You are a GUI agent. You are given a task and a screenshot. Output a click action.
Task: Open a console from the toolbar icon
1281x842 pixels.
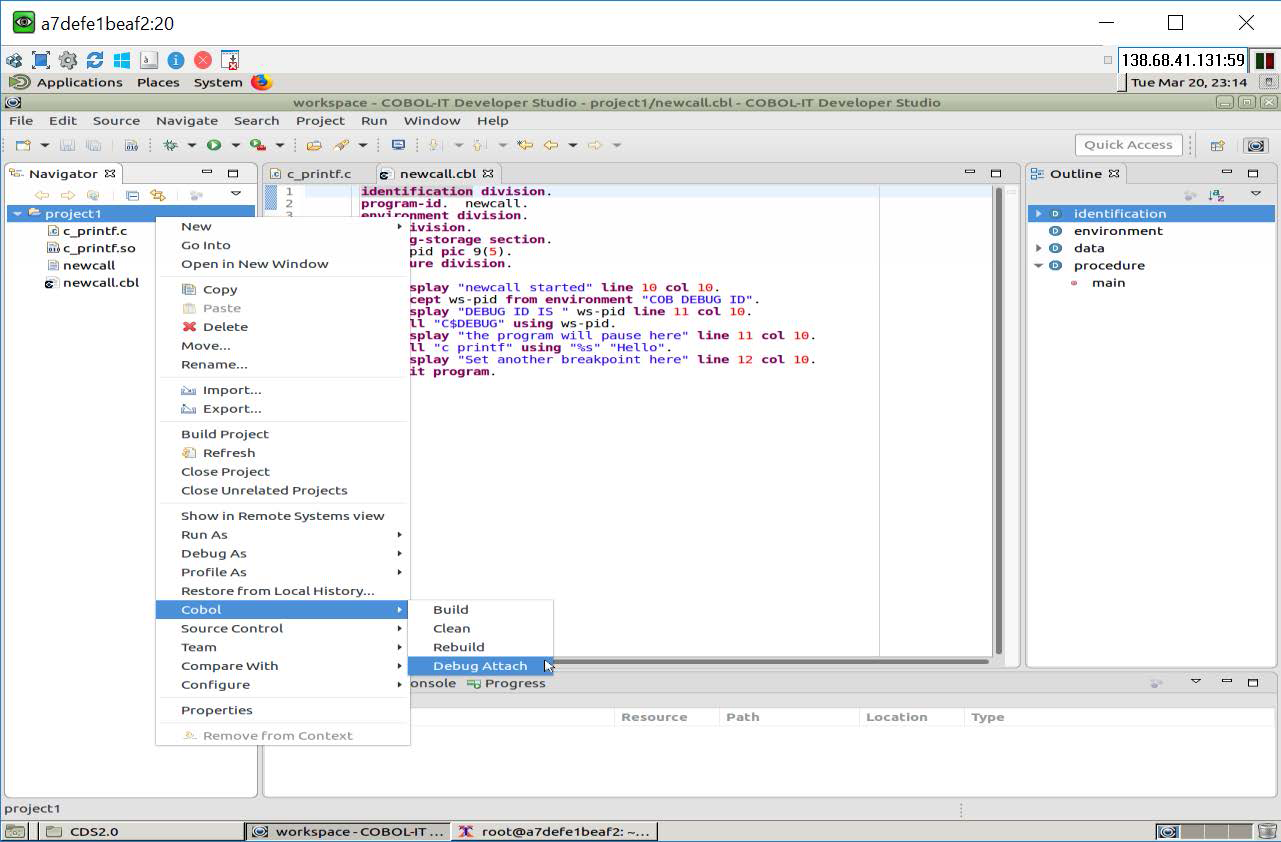pos(398,144)
